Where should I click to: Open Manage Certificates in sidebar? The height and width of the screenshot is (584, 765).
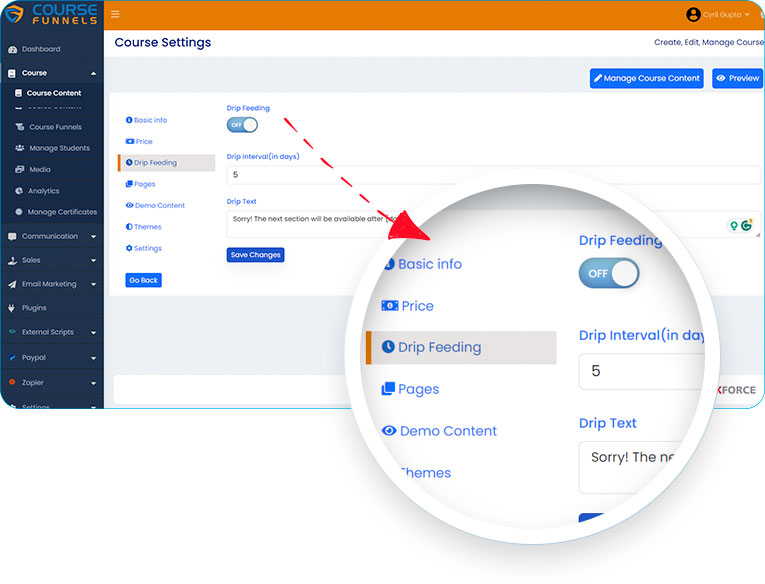[x=62, y=212]
